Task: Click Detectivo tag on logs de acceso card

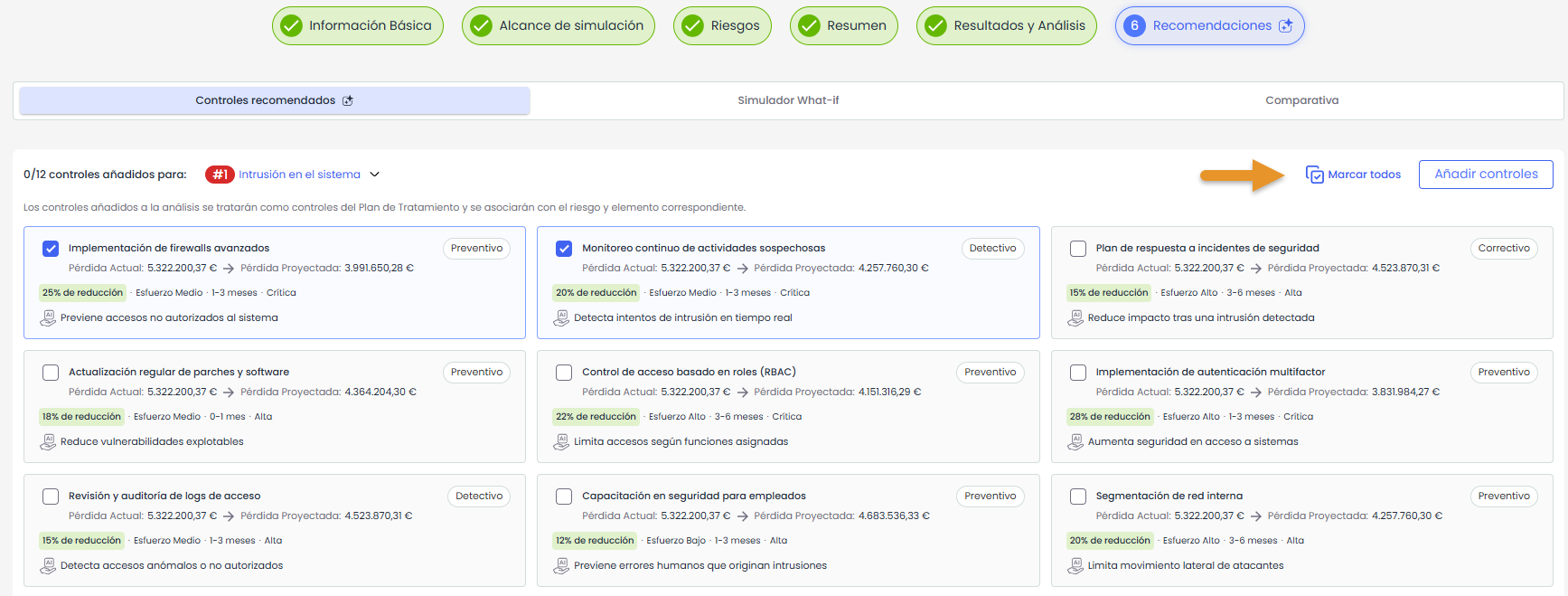Action: pyautogui.click(x=479, y=497)
